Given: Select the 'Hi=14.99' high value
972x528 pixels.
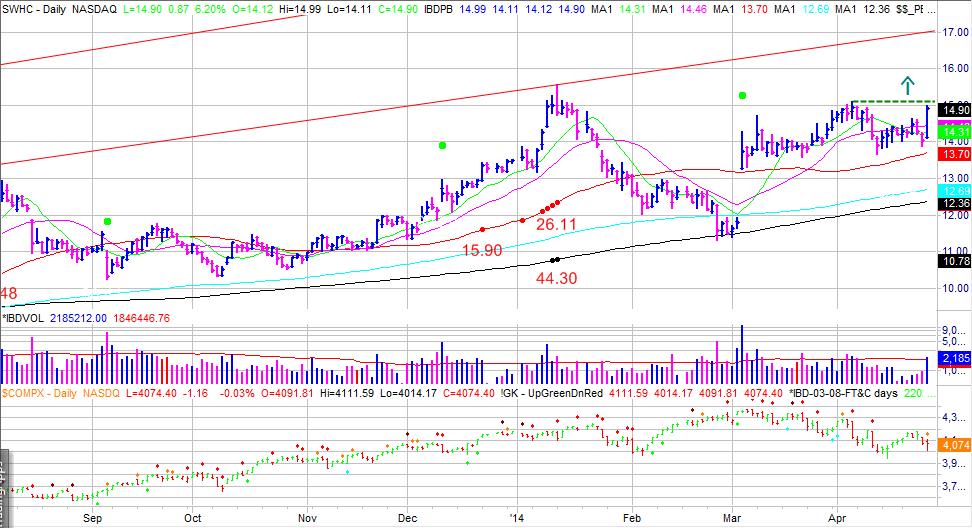Looking at the screenshot, I should [301, 9].
